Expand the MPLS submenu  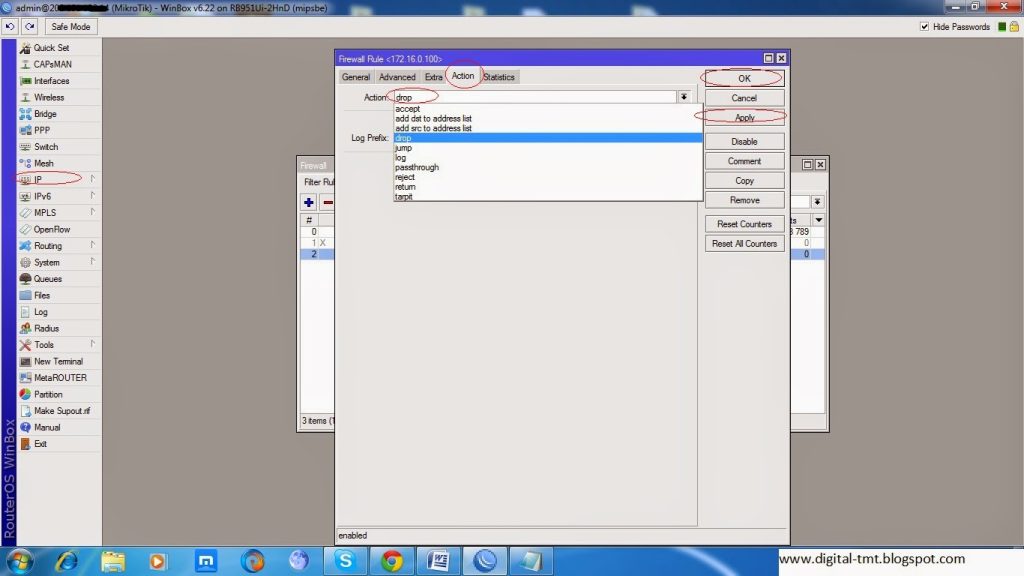click(93, 213)
